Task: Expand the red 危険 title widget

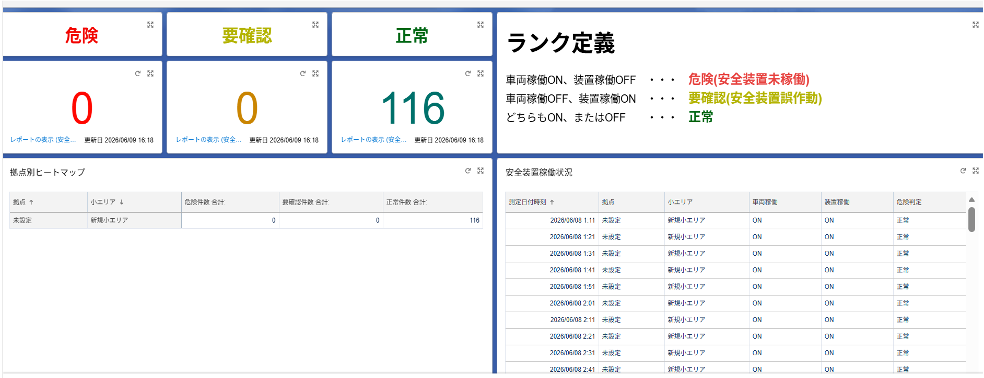Action: [150, 24]
